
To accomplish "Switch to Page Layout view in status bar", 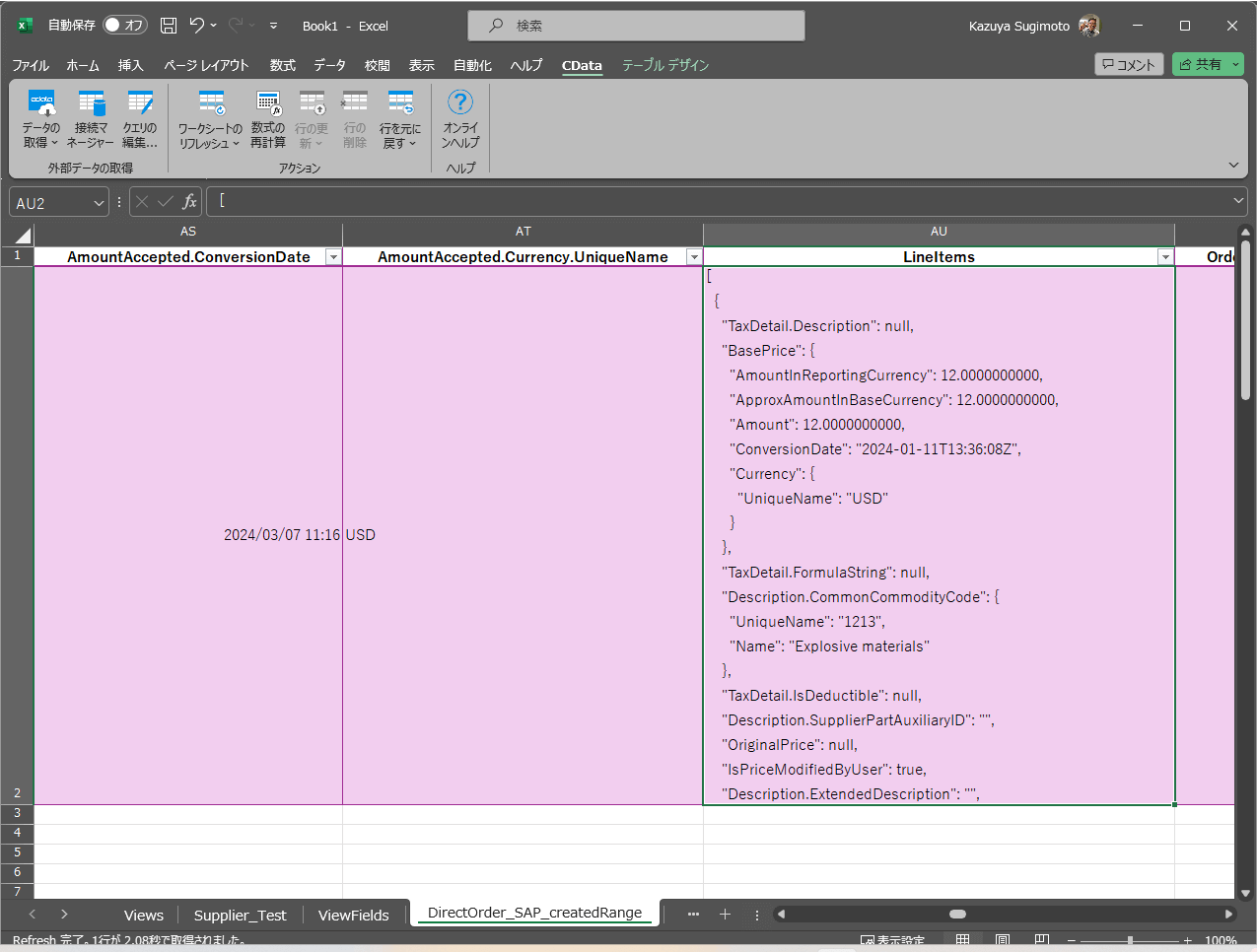I will pos(1003,940).
